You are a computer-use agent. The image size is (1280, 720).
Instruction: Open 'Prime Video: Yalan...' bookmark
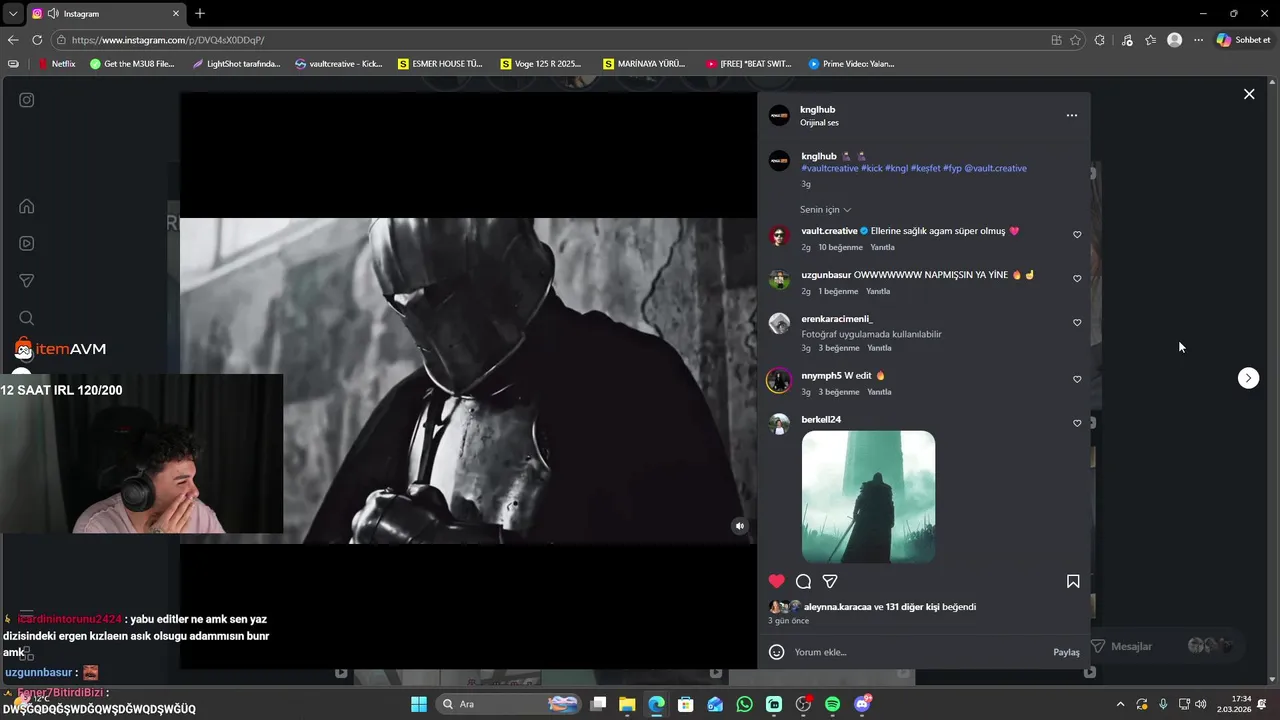pos(851,64)
